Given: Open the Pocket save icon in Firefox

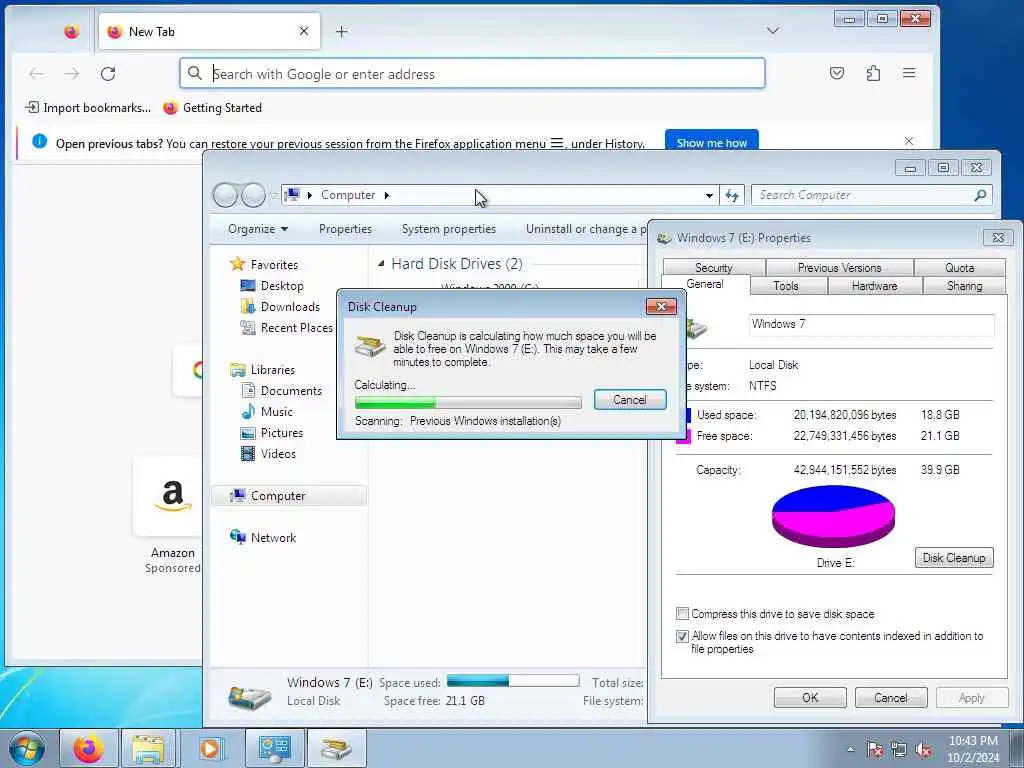Looking at the screenshot, I should tap(837, 73).
